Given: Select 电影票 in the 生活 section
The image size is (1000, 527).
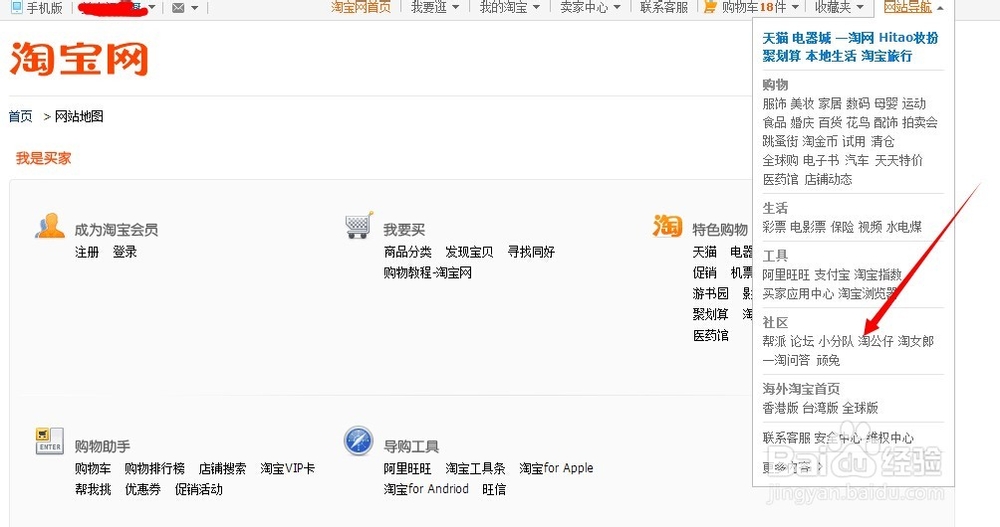Looking at the screenshot, I should [x=808, y=226].
